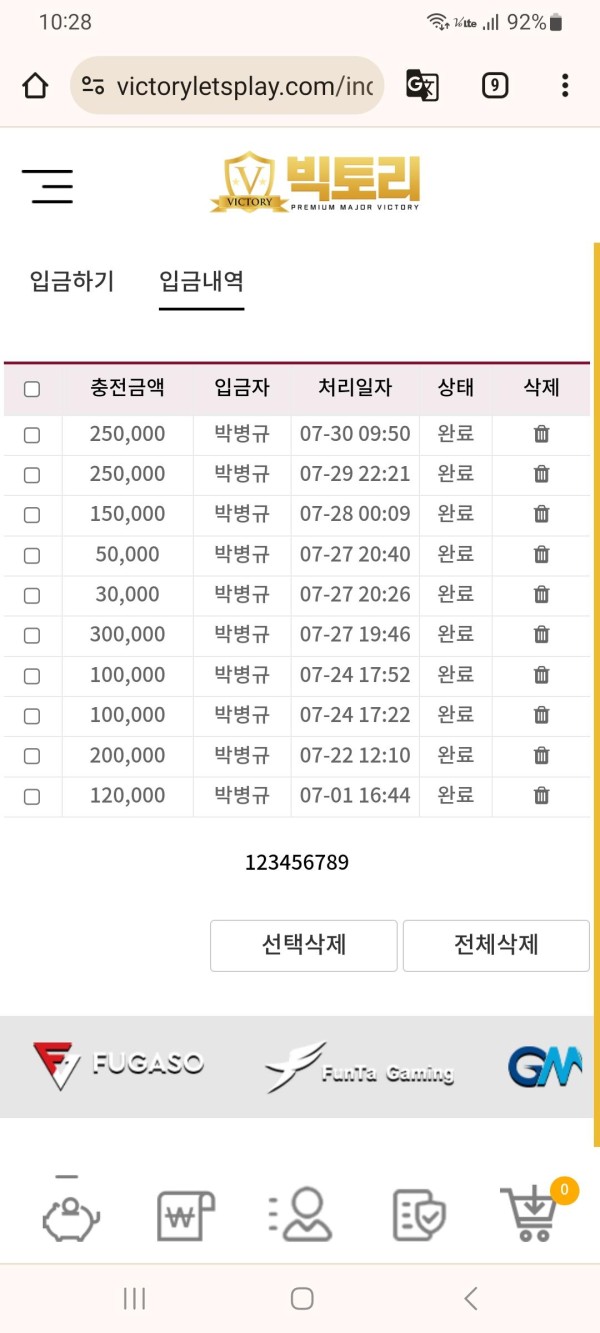600x1333 pixels.
Task: Check the select-all checkbox in table header
Action: [x=32, y=389]
